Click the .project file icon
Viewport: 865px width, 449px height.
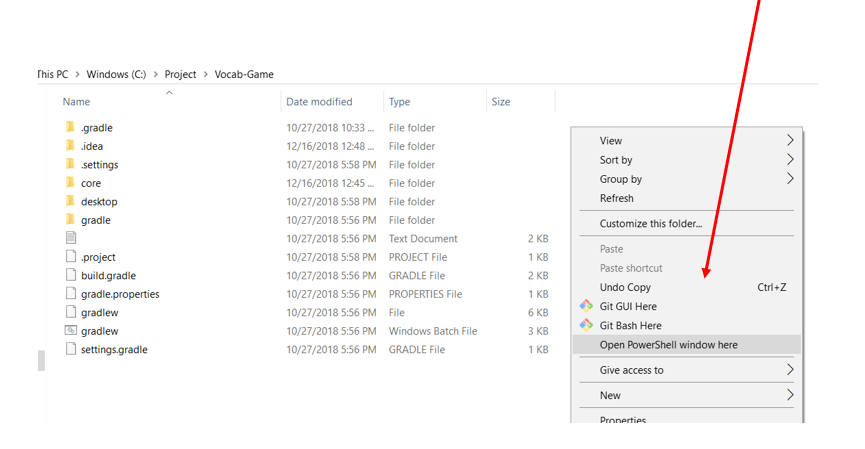tap(71, 256)
